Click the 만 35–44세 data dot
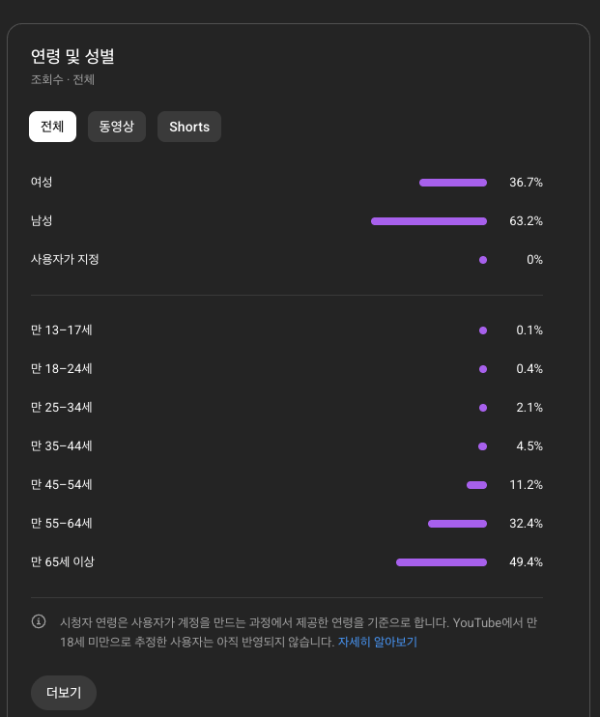 pos(483,446)
